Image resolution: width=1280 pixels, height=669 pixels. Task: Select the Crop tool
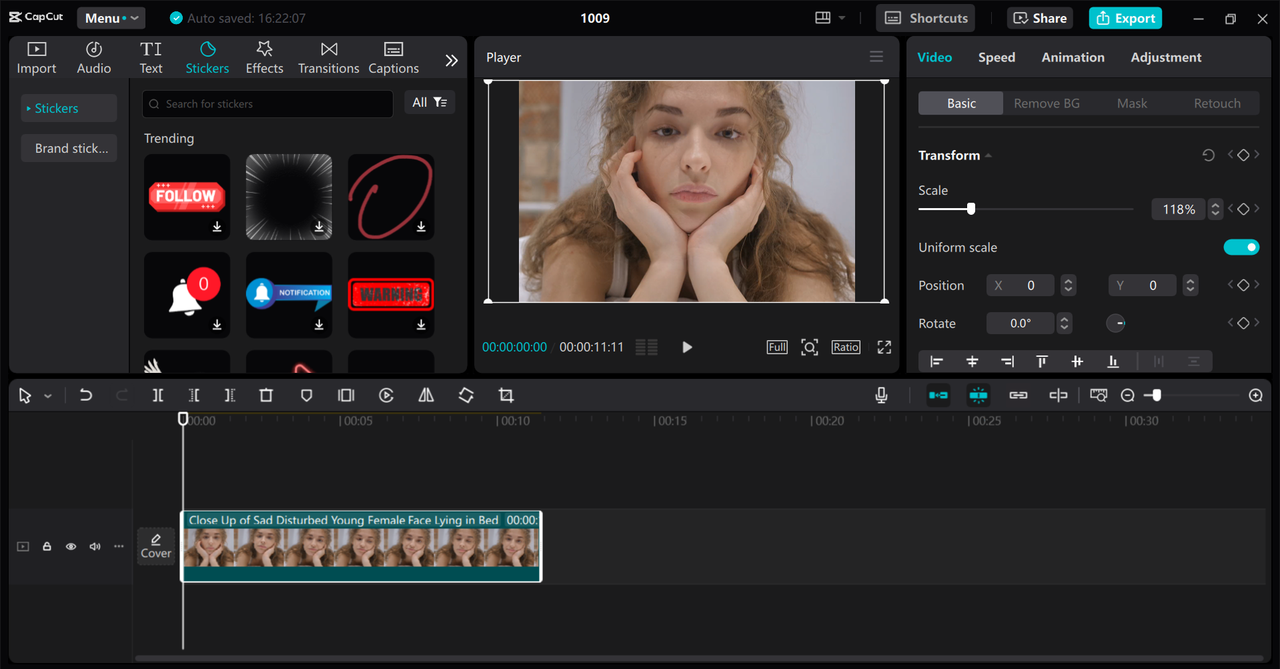506,396
